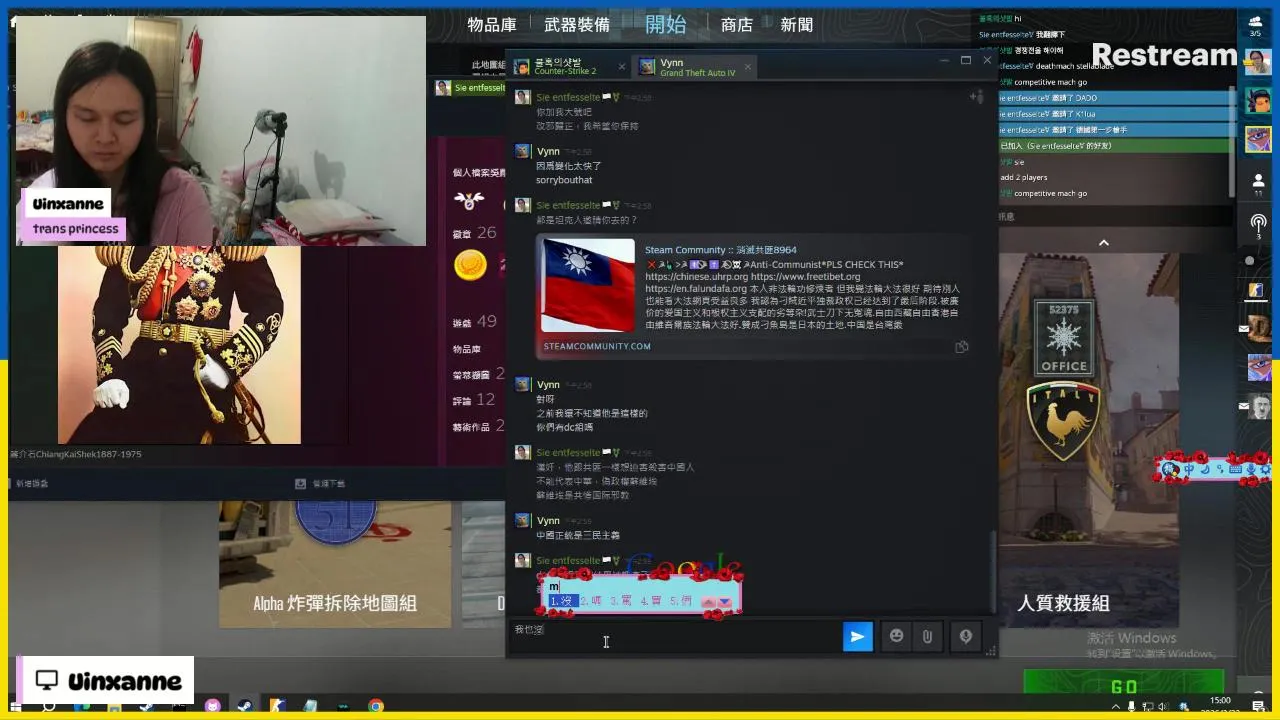Open Google Chrome from the taskbar

(x=376, y=706)
